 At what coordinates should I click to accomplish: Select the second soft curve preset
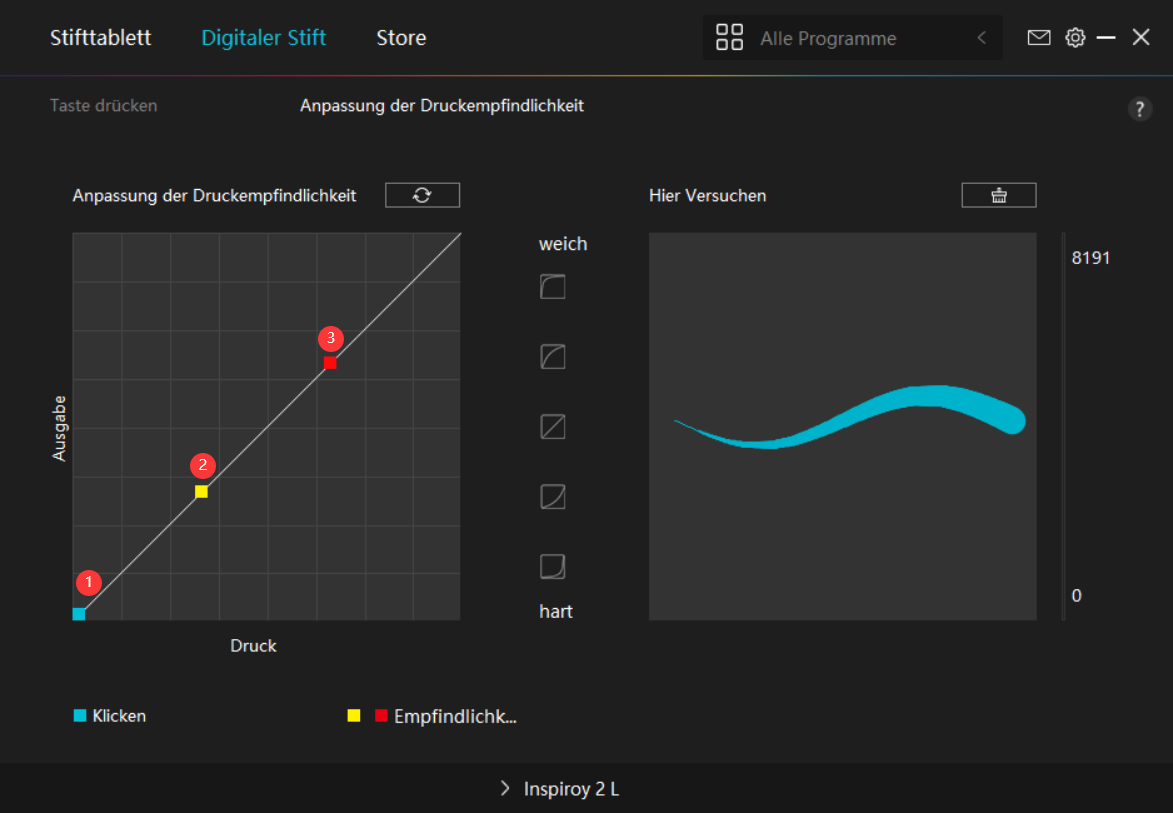pos(553,356)
